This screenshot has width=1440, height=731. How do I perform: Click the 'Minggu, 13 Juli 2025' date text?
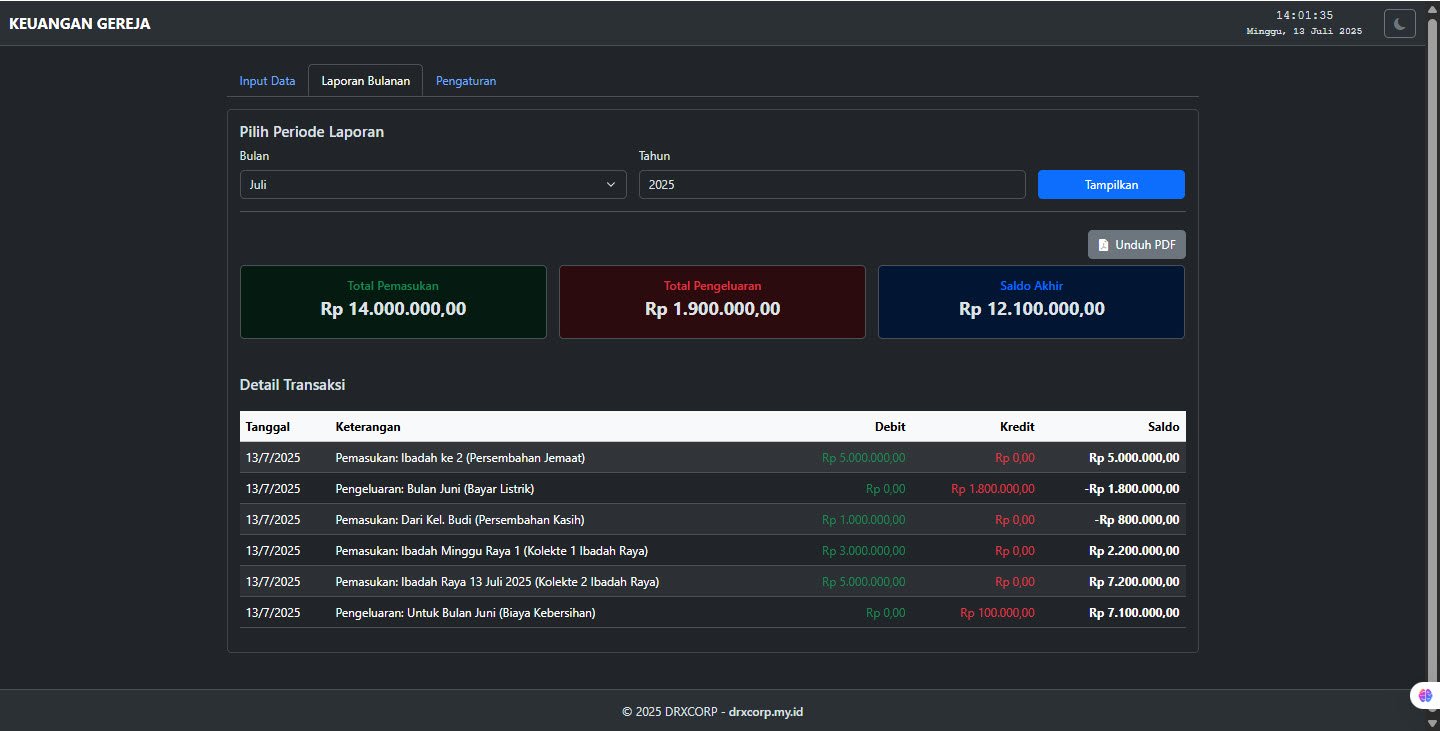pos(1304,32)
